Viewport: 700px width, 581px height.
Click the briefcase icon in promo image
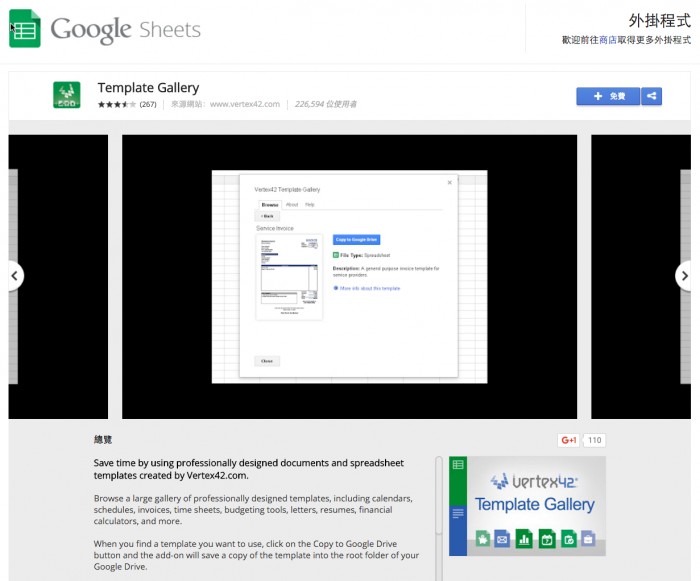[x=588, y=539]
